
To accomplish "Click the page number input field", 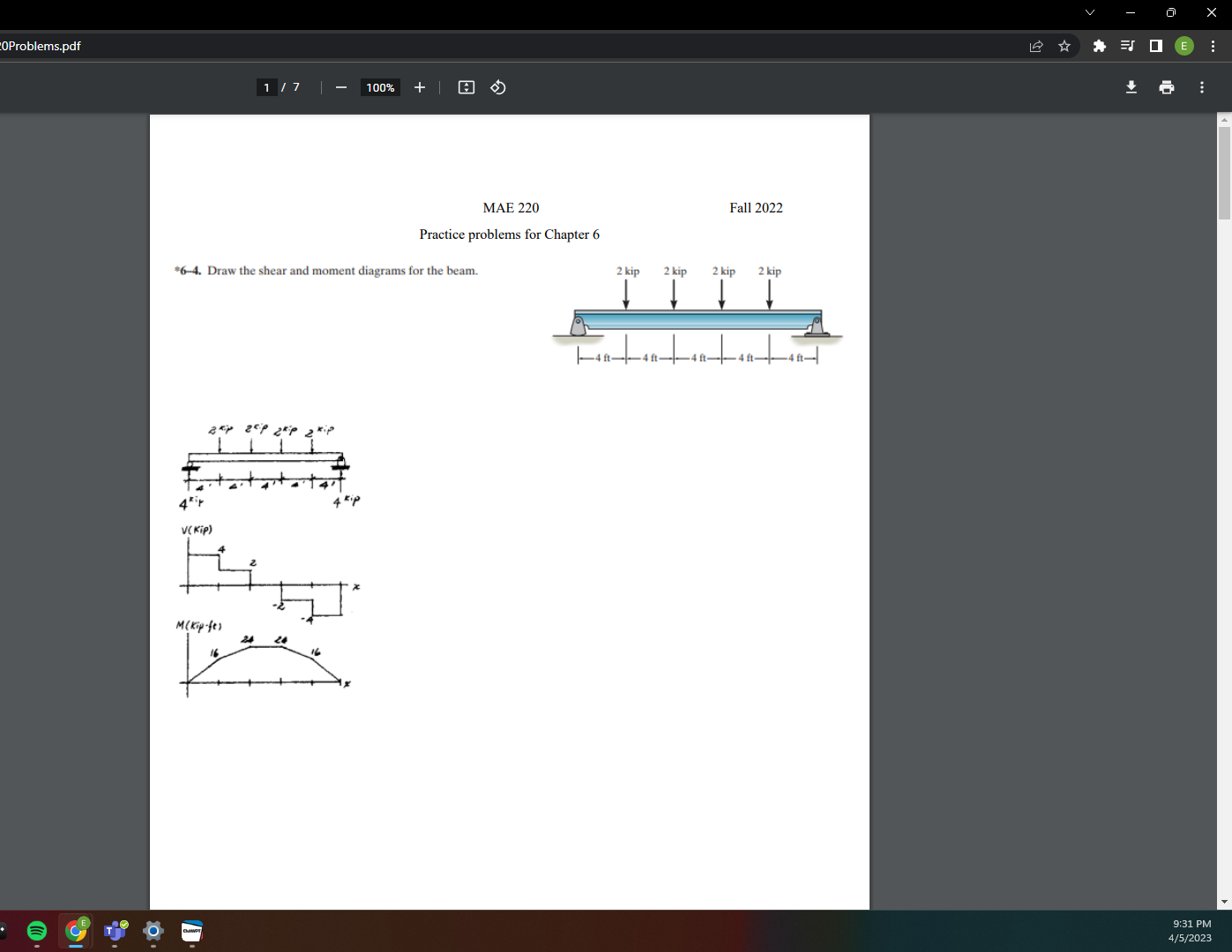I will [266, 87].
